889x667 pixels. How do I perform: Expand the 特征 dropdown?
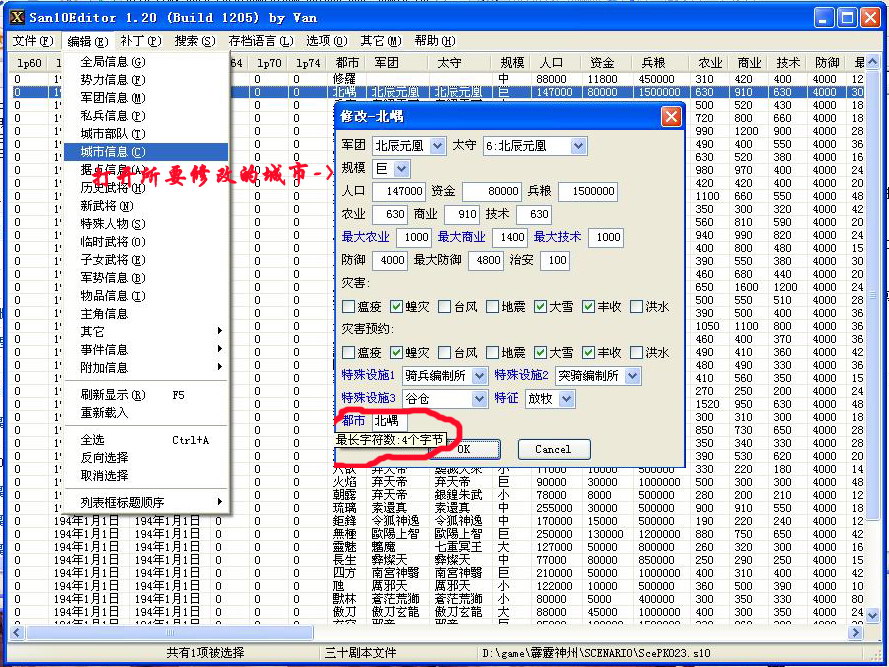(566, 398)
